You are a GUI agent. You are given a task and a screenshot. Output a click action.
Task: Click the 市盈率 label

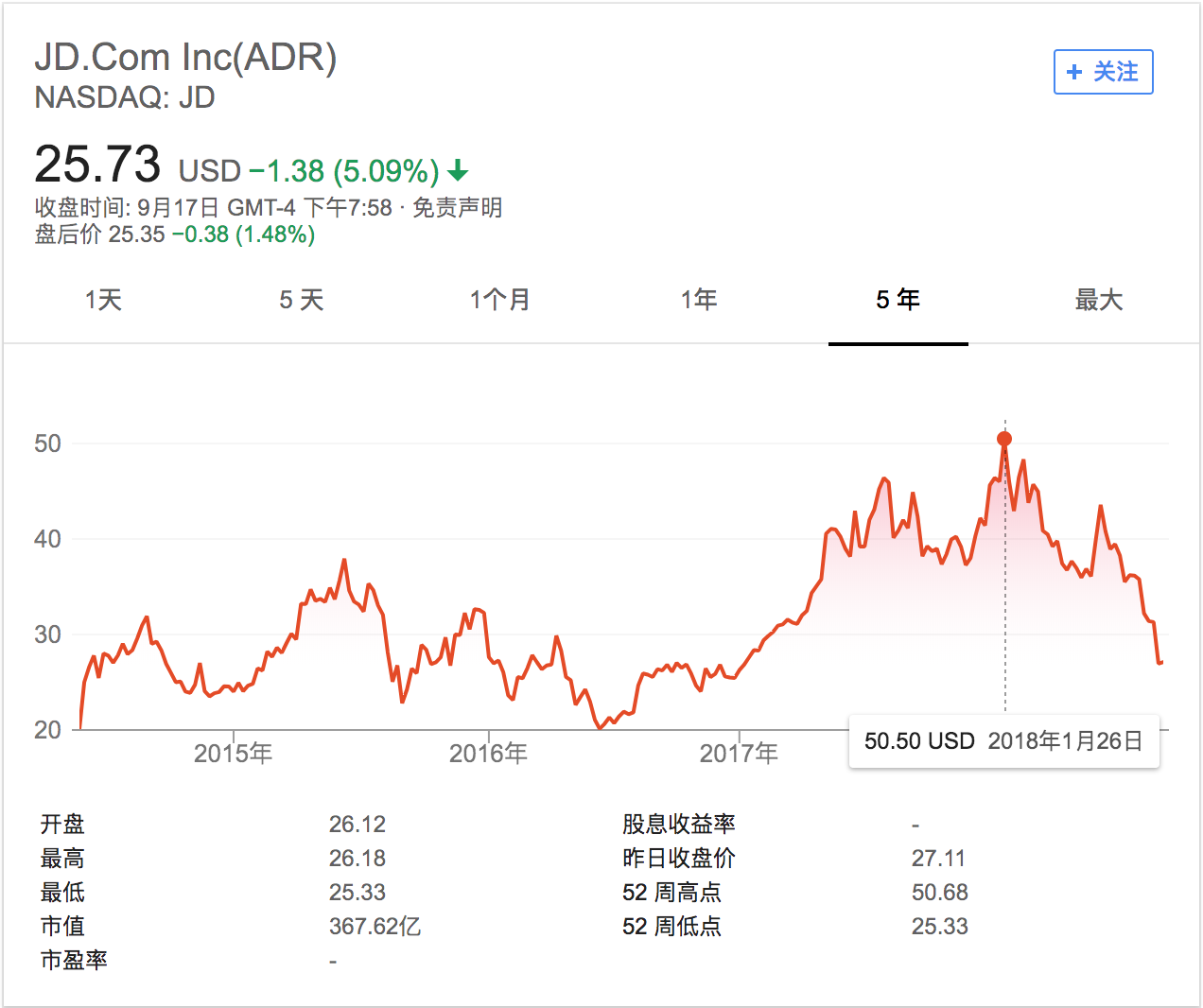tap(74, 960)
